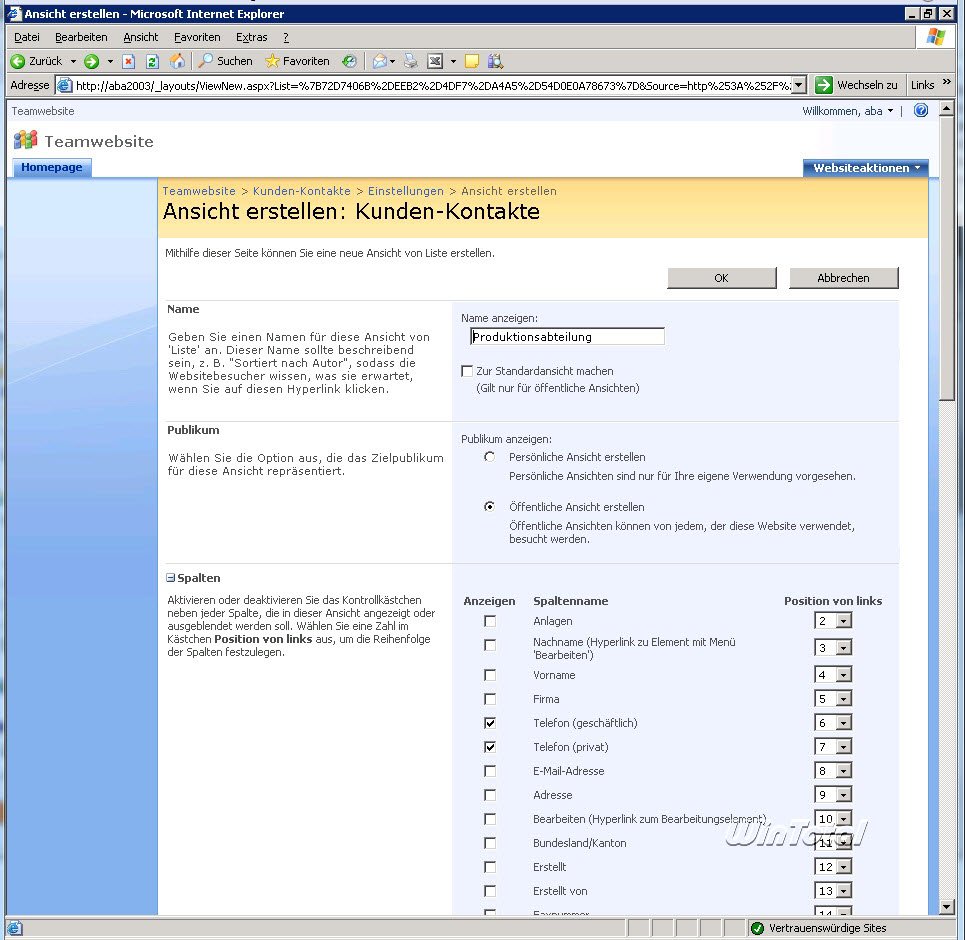Click the Stop loading icon
This screenshot has width=965, height=940.
pyautogui.click(x=128, y=61)
